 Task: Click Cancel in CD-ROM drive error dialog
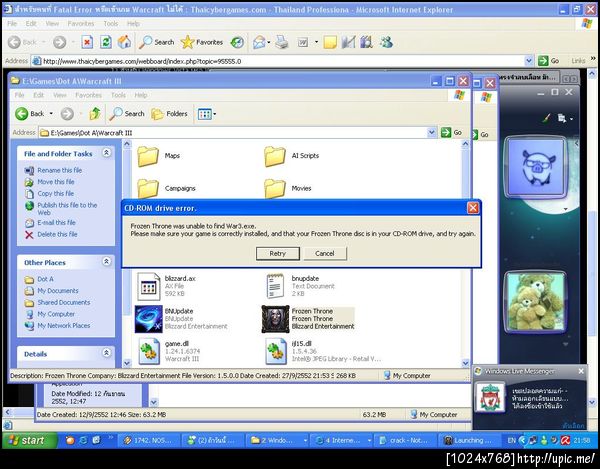(x=325, y=253)
